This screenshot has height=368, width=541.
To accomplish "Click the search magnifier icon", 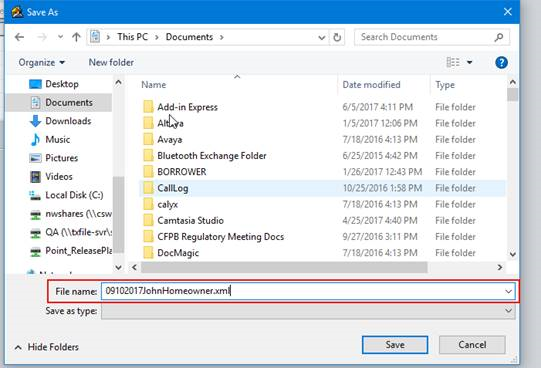I will point(499,37).
